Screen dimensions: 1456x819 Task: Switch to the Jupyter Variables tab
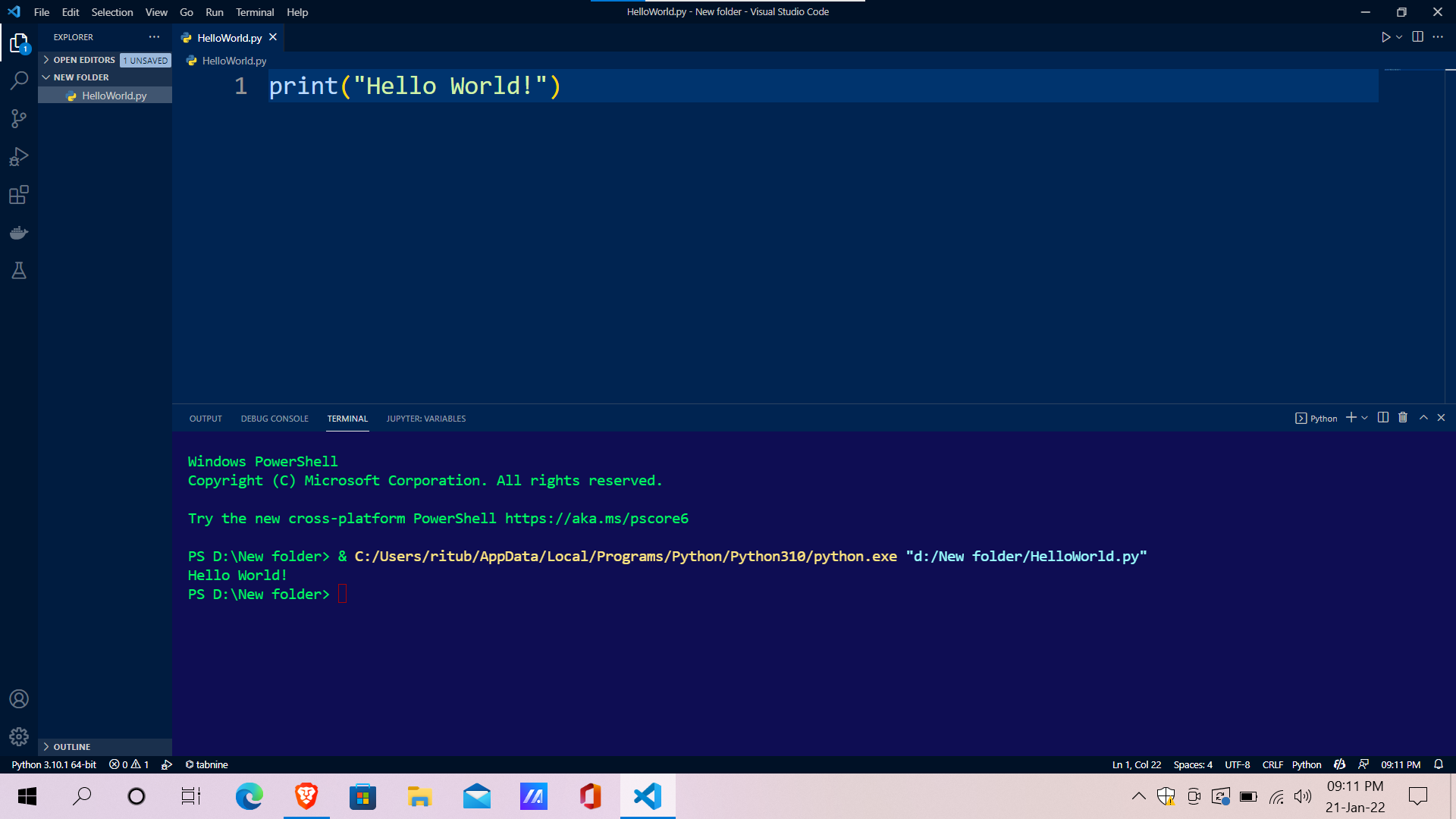(426, 418)
